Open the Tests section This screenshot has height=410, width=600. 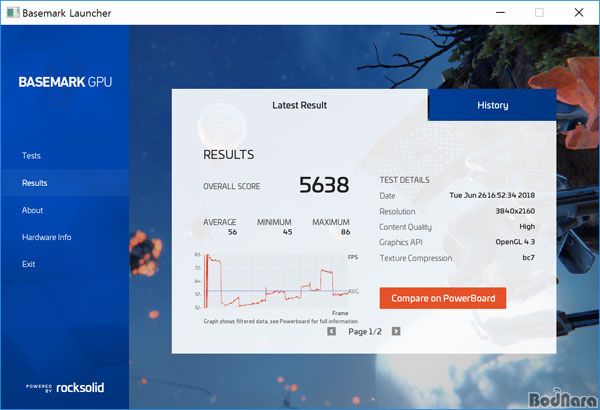[x=31, y=156]
